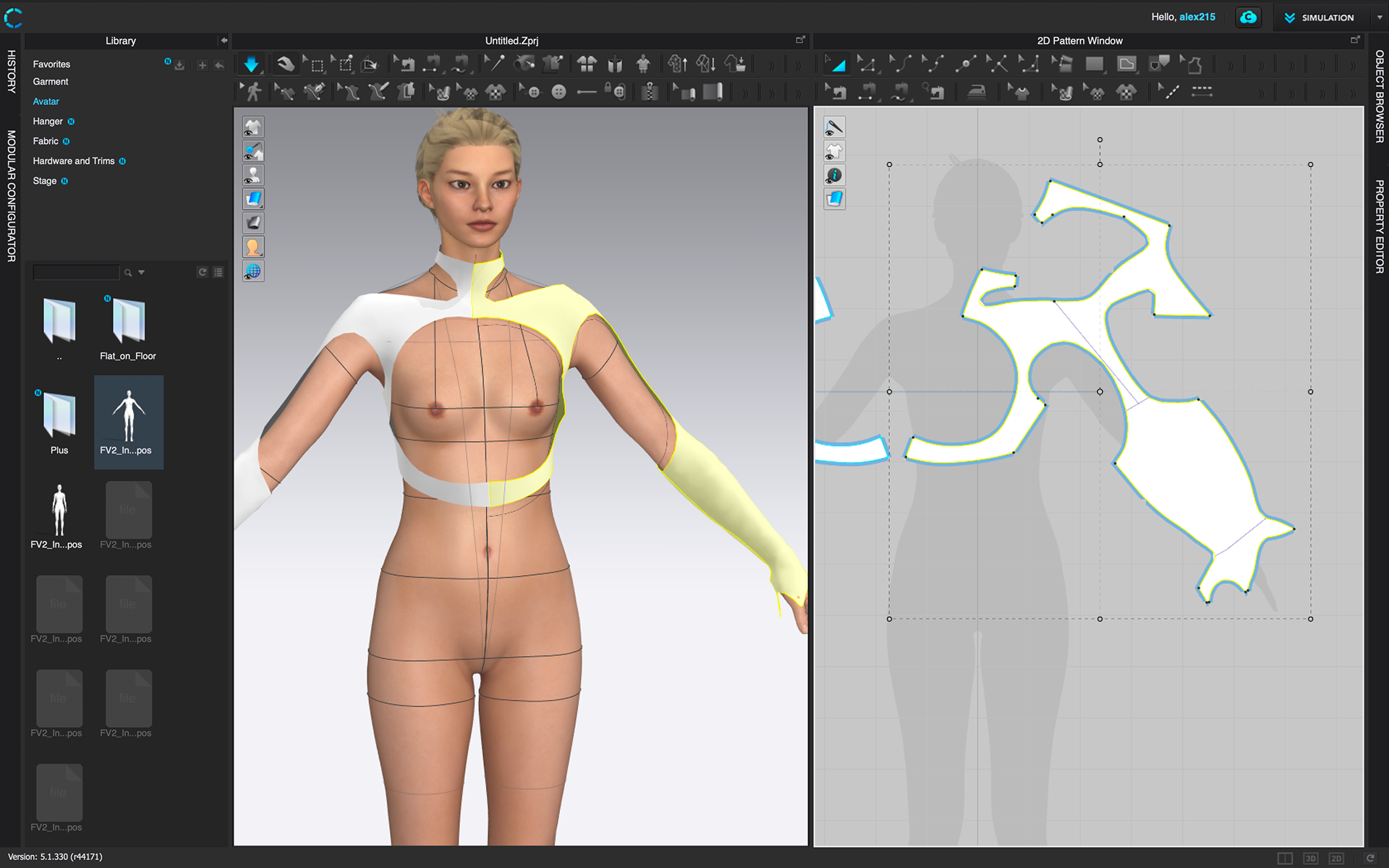Choose the Trace pattern outline tool
1389x868 pixels.
[x=1192, y=64]
